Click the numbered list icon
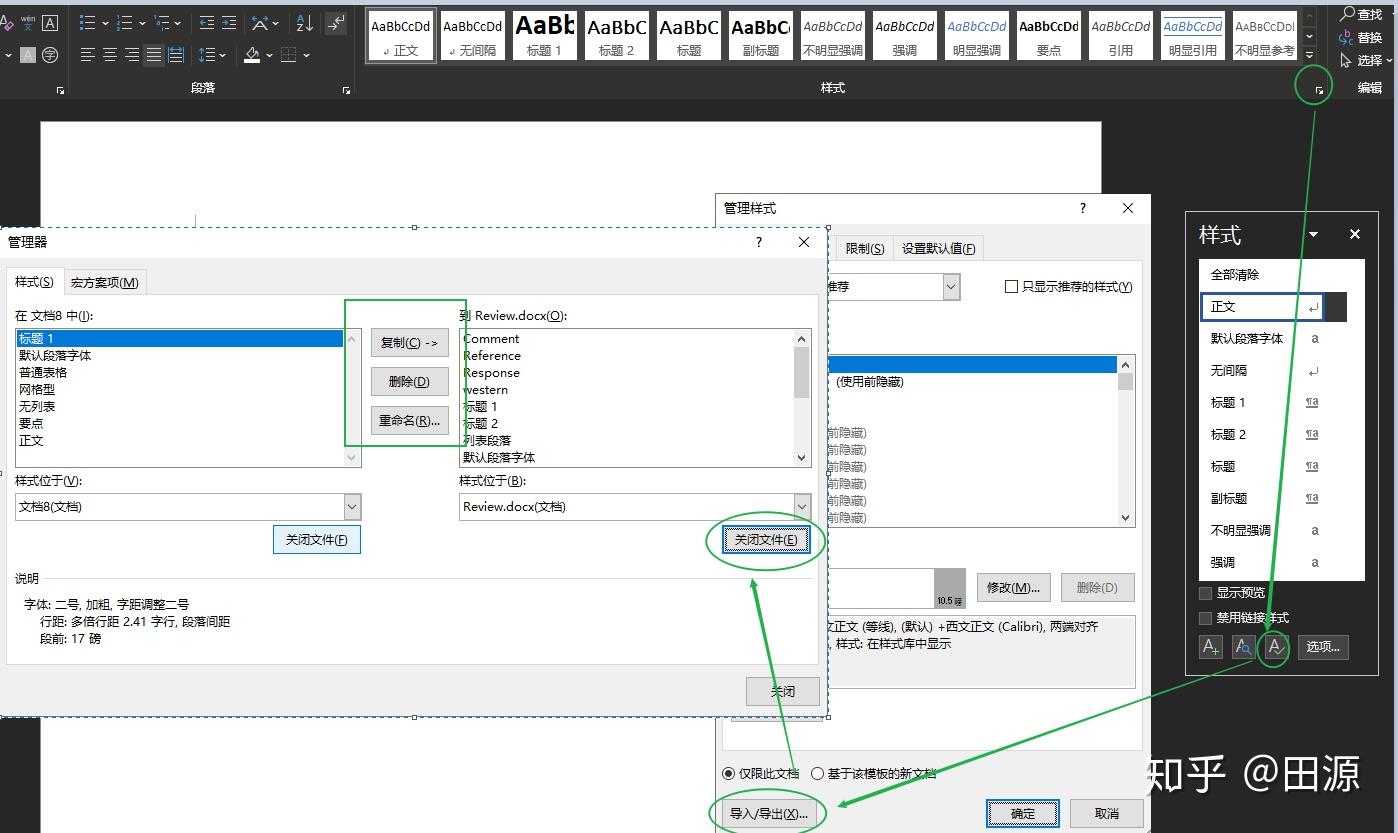This screenshot has width=1398, height=833. coord(124,22)
